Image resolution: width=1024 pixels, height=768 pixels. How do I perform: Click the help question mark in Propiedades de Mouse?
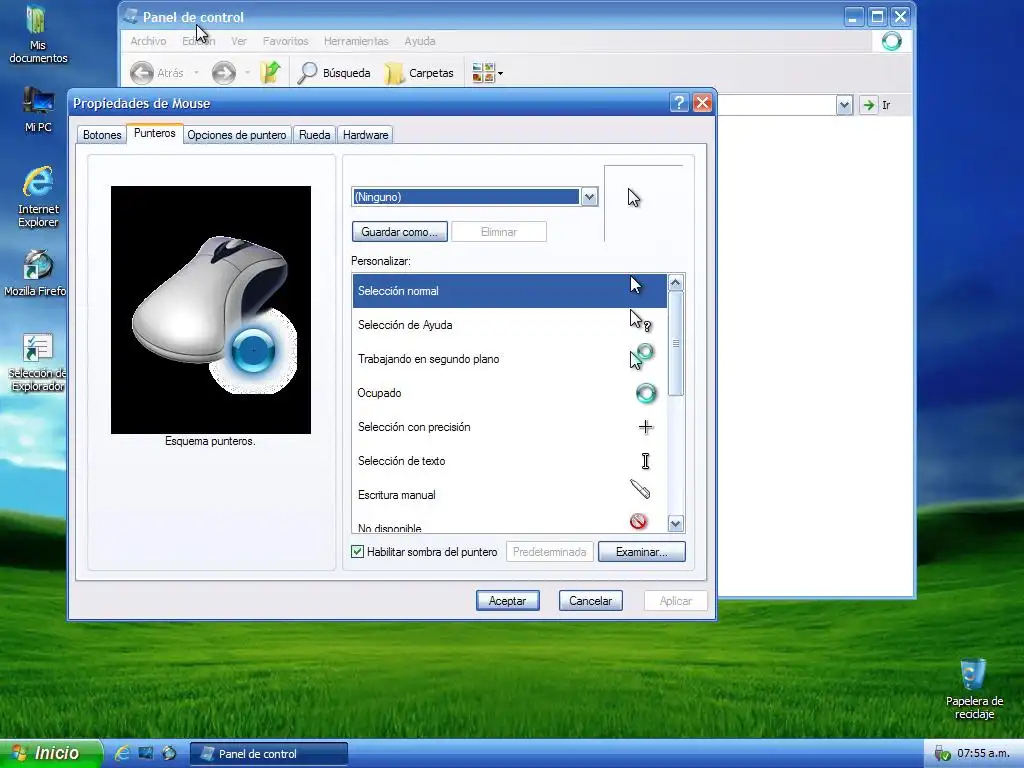(679, 103)
